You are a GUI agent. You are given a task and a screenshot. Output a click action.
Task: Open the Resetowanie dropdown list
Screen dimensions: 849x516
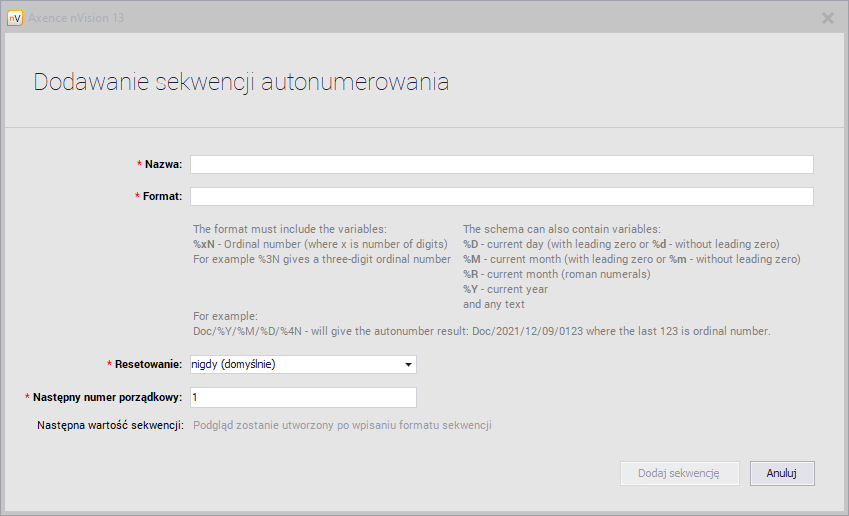(407, 364)
